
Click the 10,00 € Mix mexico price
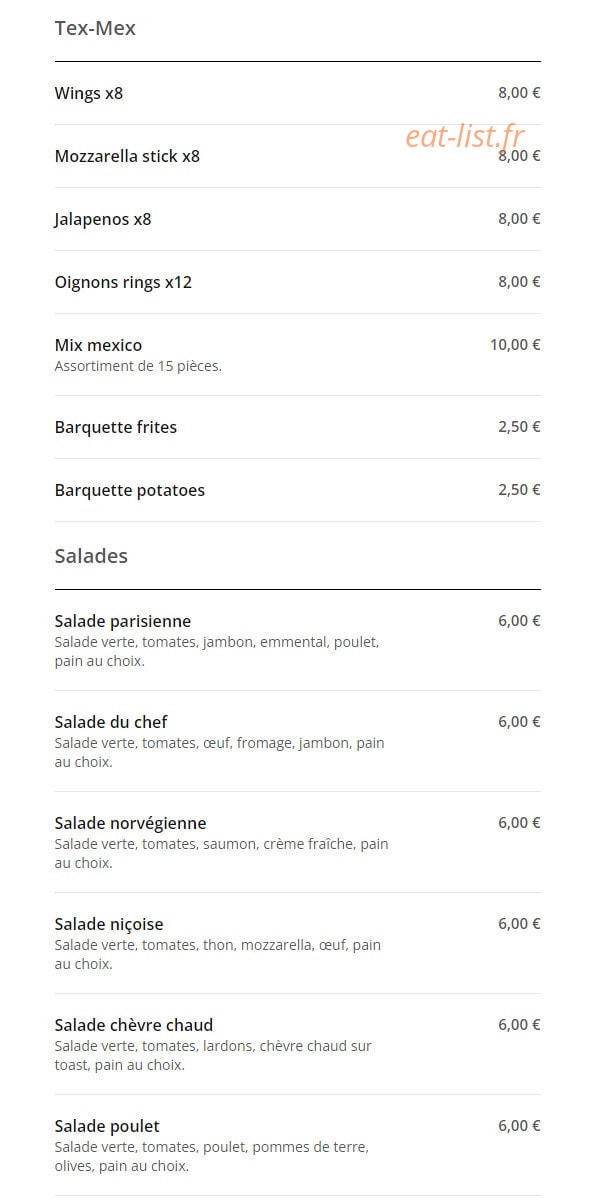515,345
